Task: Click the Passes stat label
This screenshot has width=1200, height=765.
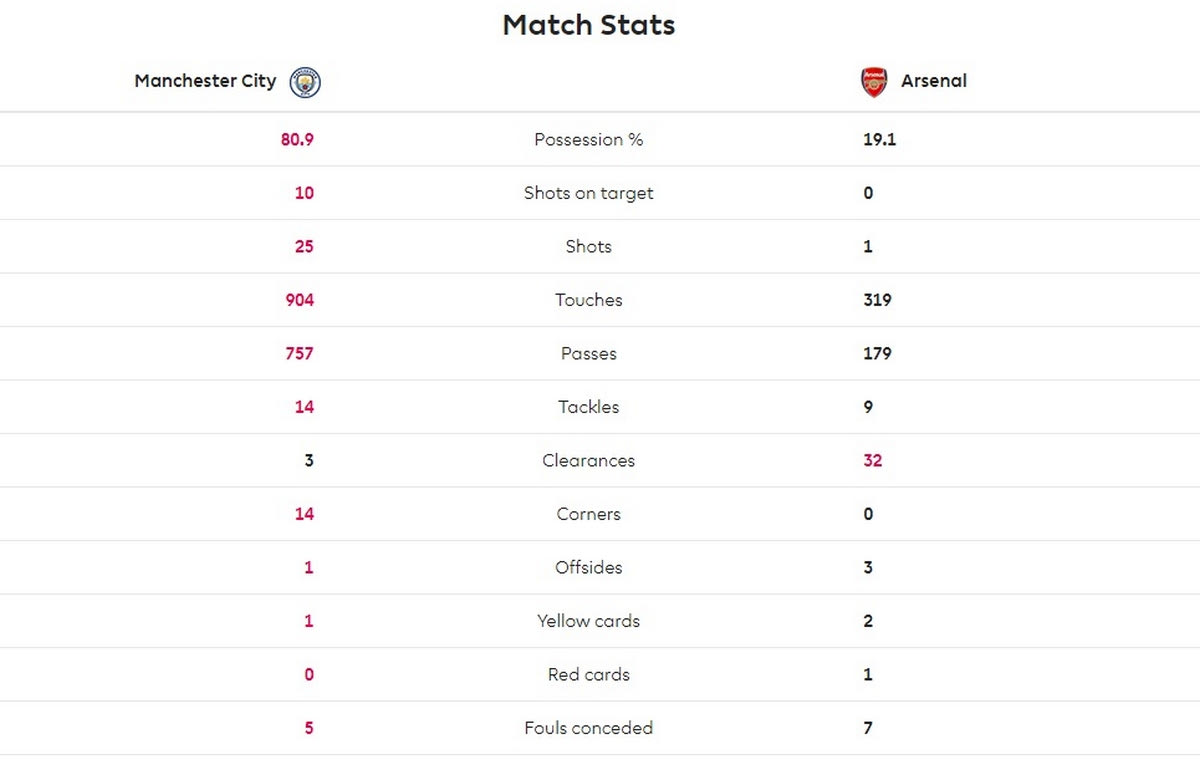Action: coord(588,354)
